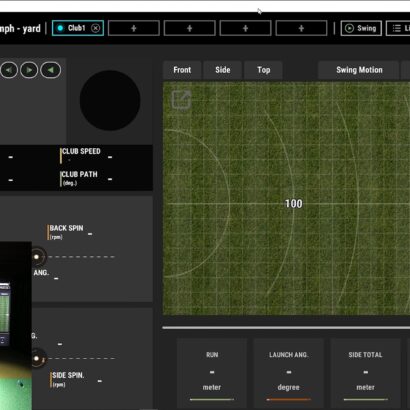Add a club in the second slot
The height and width of the screenshot is (410, 410).
click(x=134, y=28)
